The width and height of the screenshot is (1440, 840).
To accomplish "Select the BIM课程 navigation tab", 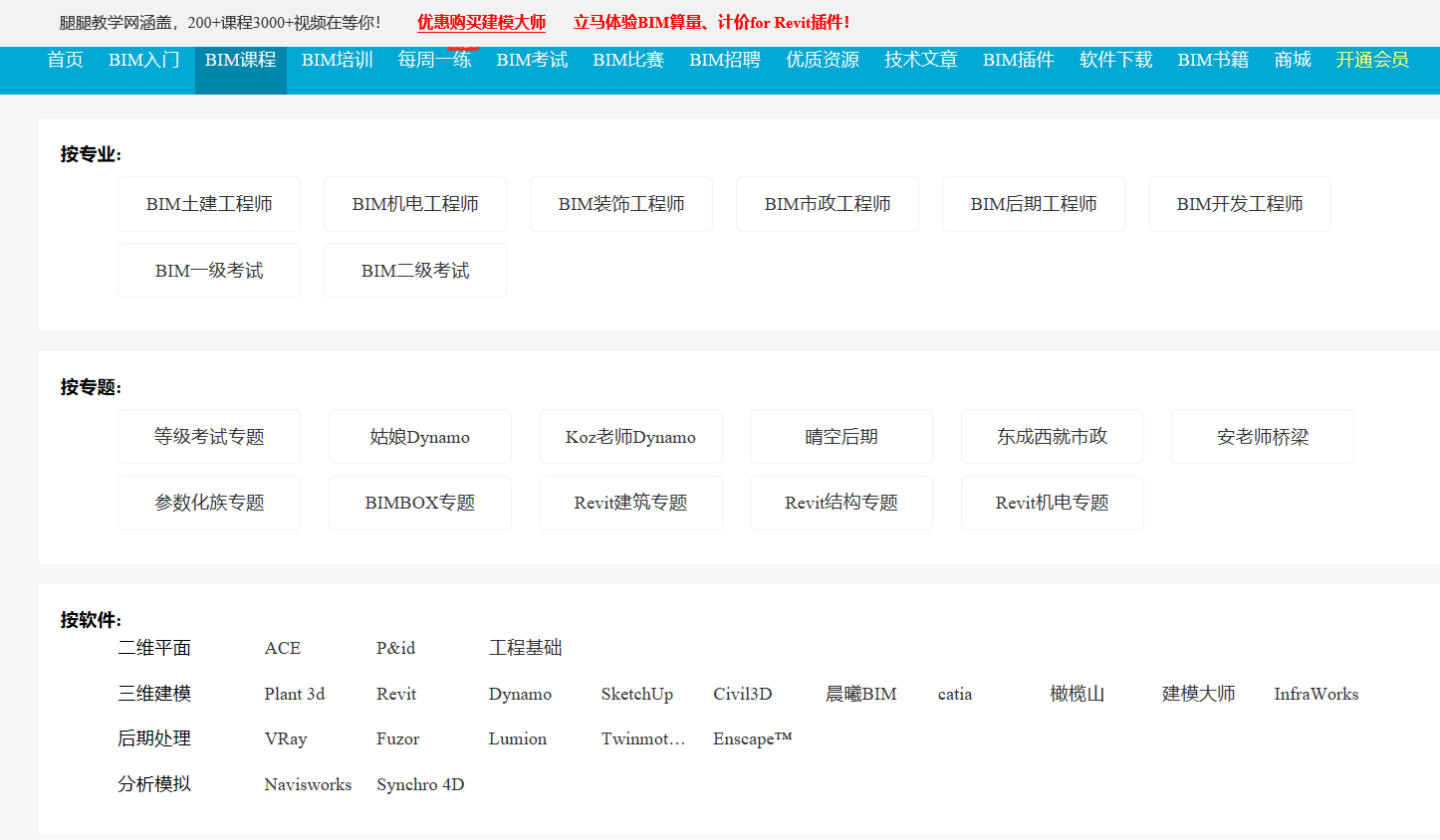I will coord(241,60).
